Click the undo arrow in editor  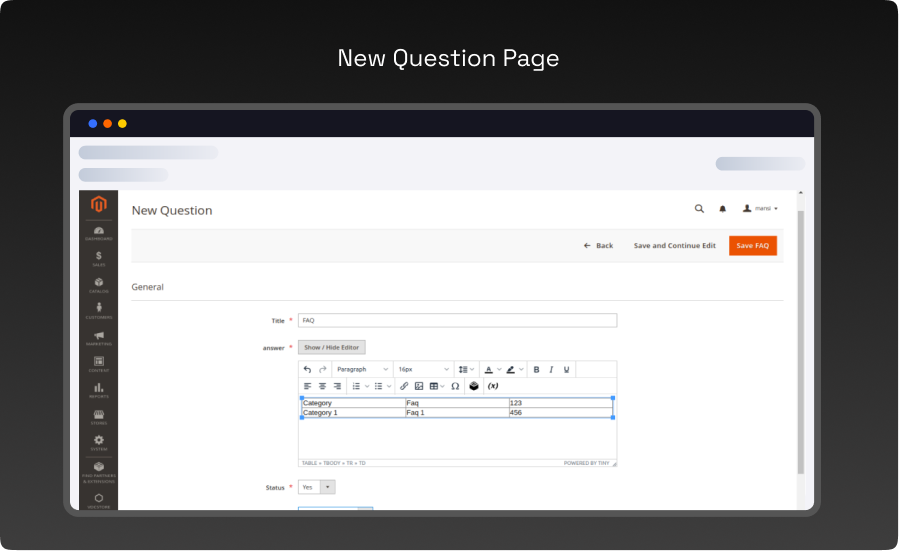[307, 369]
